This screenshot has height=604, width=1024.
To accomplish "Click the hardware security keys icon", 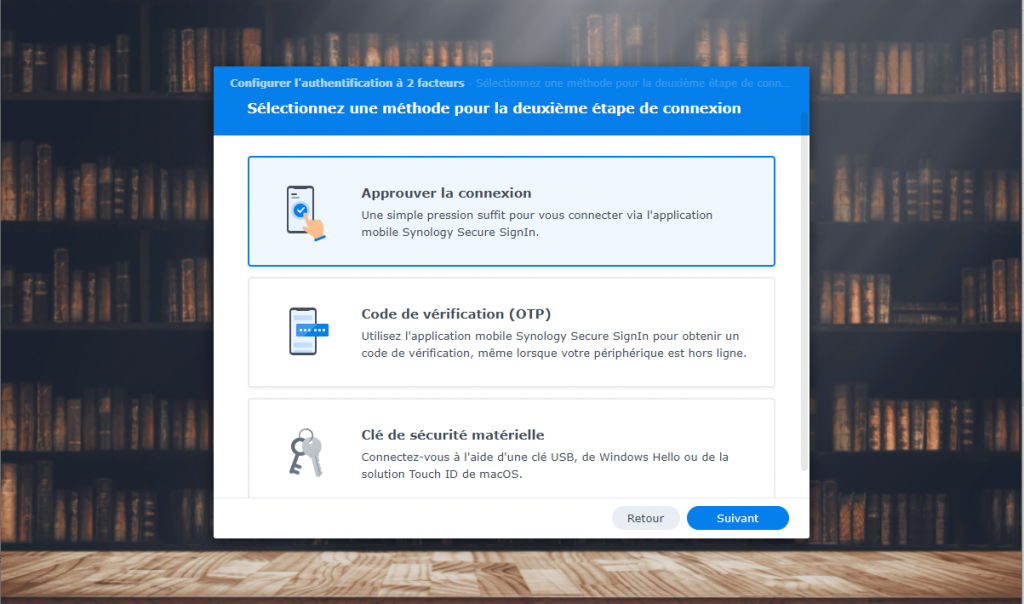I will click(306, 452).
